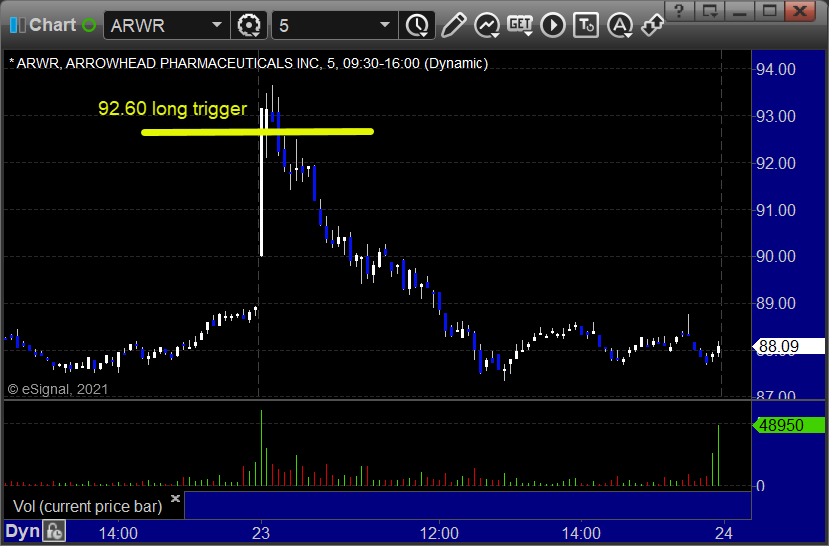
Task: Expand the interval dropdown arrow
Action: tap(385, 25)
